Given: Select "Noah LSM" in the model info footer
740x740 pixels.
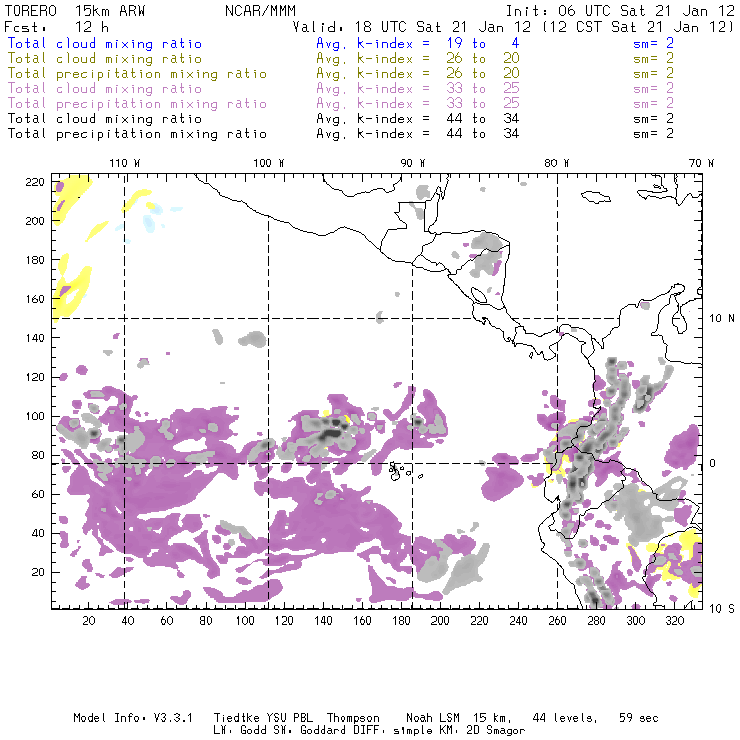Looking at the screenshot, I should [x=433, y=718].
